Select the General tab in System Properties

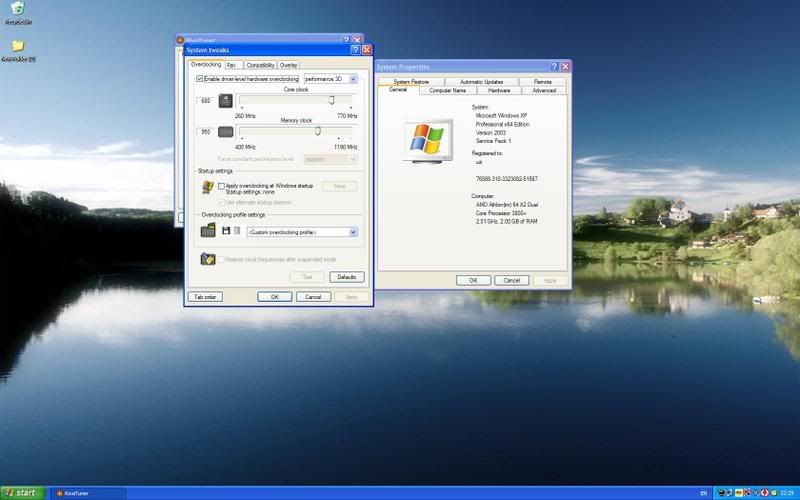398,90
